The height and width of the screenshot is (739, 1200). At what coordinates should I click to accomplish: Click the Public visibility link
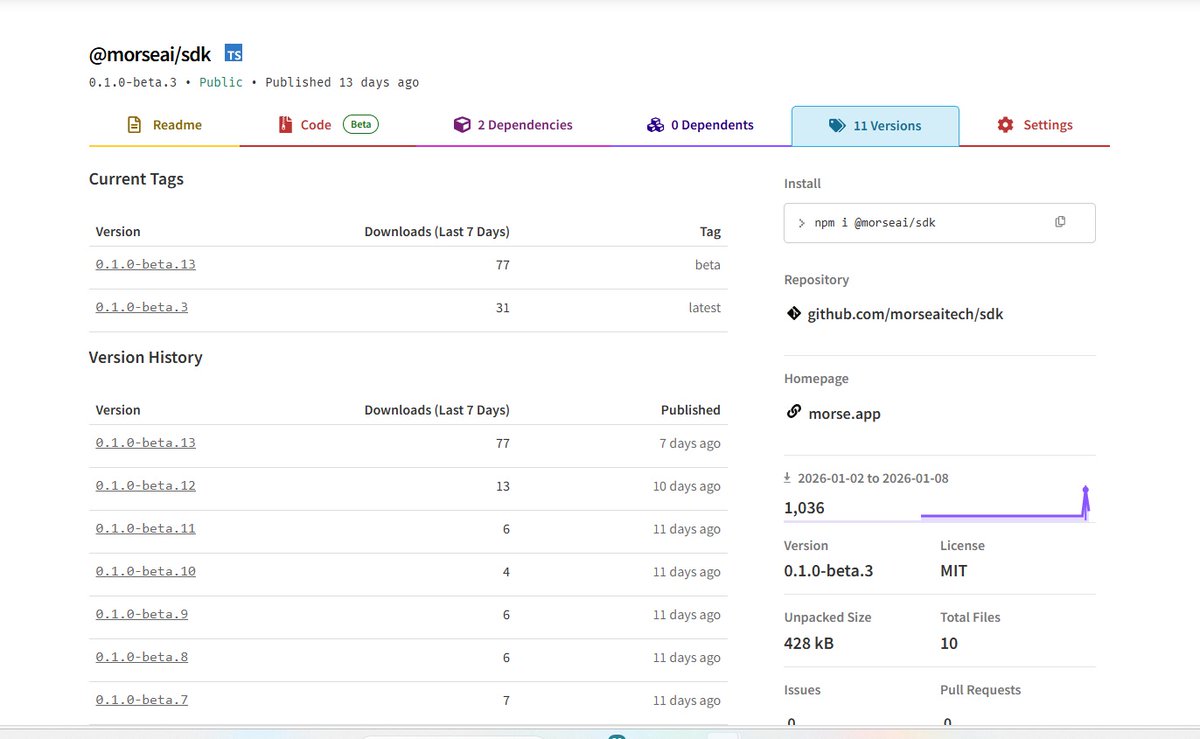[220, 82]
